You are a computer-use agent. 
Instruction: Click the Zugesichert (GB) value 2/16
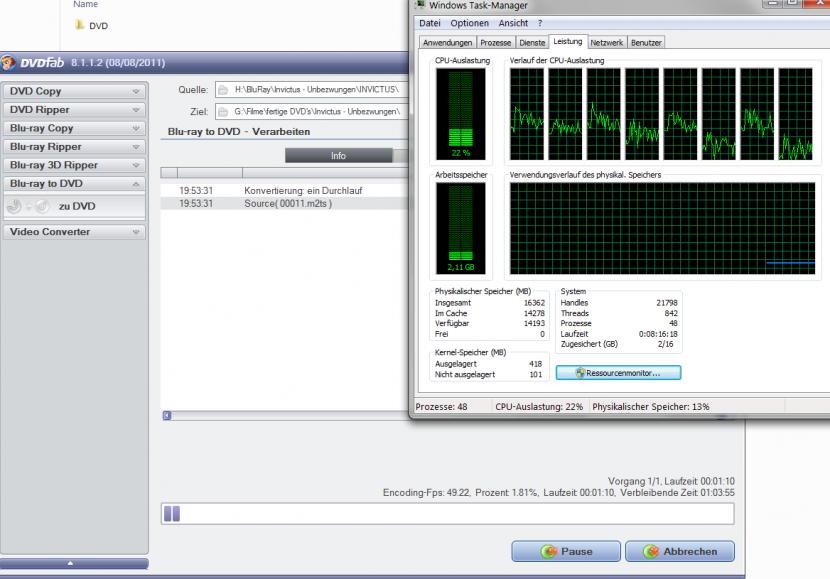click(665, 344)
